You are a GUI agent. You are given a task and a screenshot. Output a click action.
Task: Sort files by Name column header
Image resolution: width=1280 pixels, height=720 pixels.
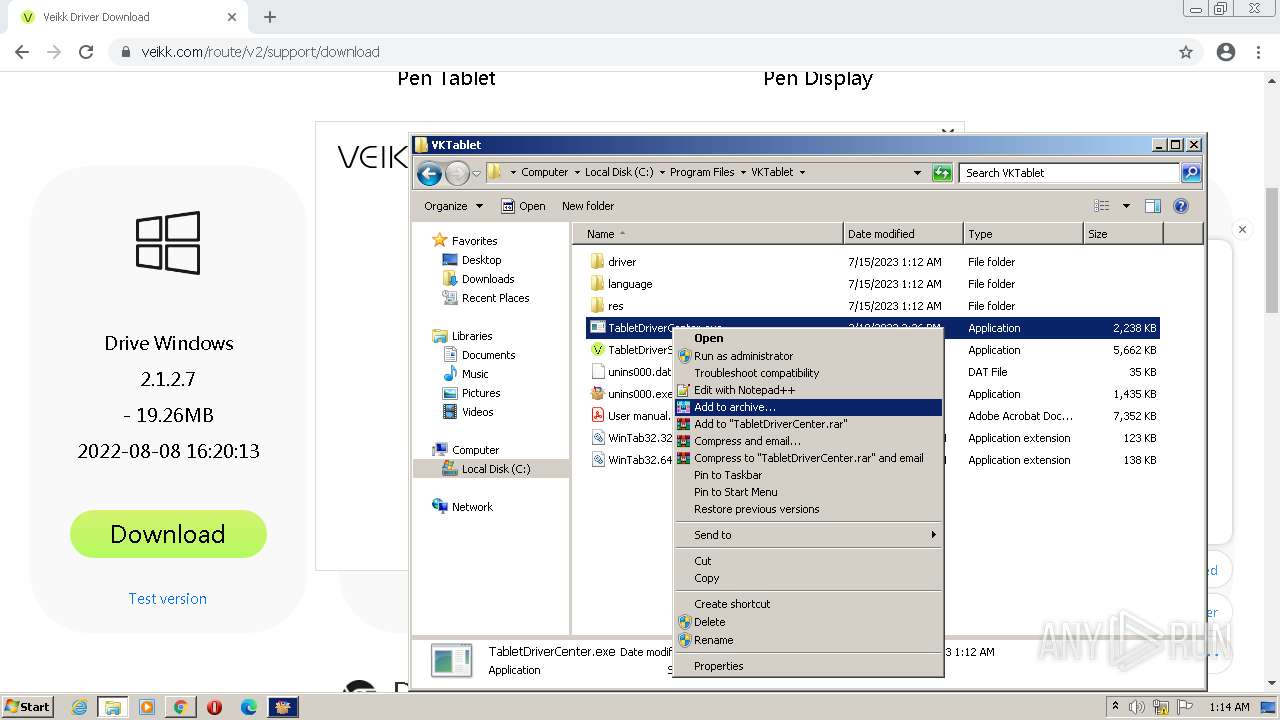(708, 234)
